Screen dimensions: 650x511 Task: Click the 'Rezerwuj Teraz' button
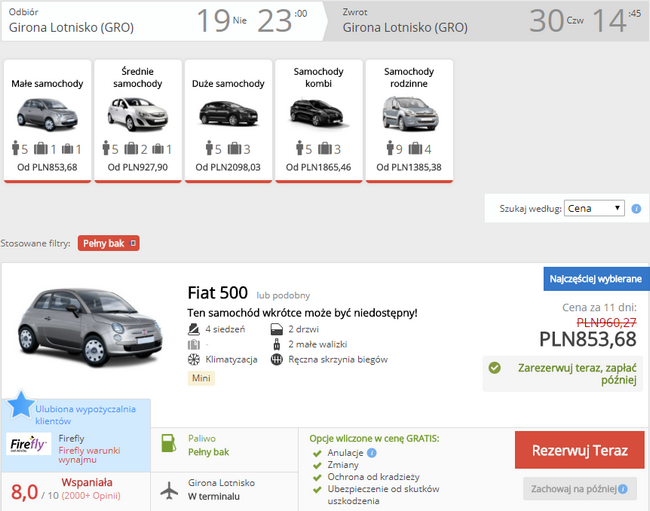[x=580, y=451]
